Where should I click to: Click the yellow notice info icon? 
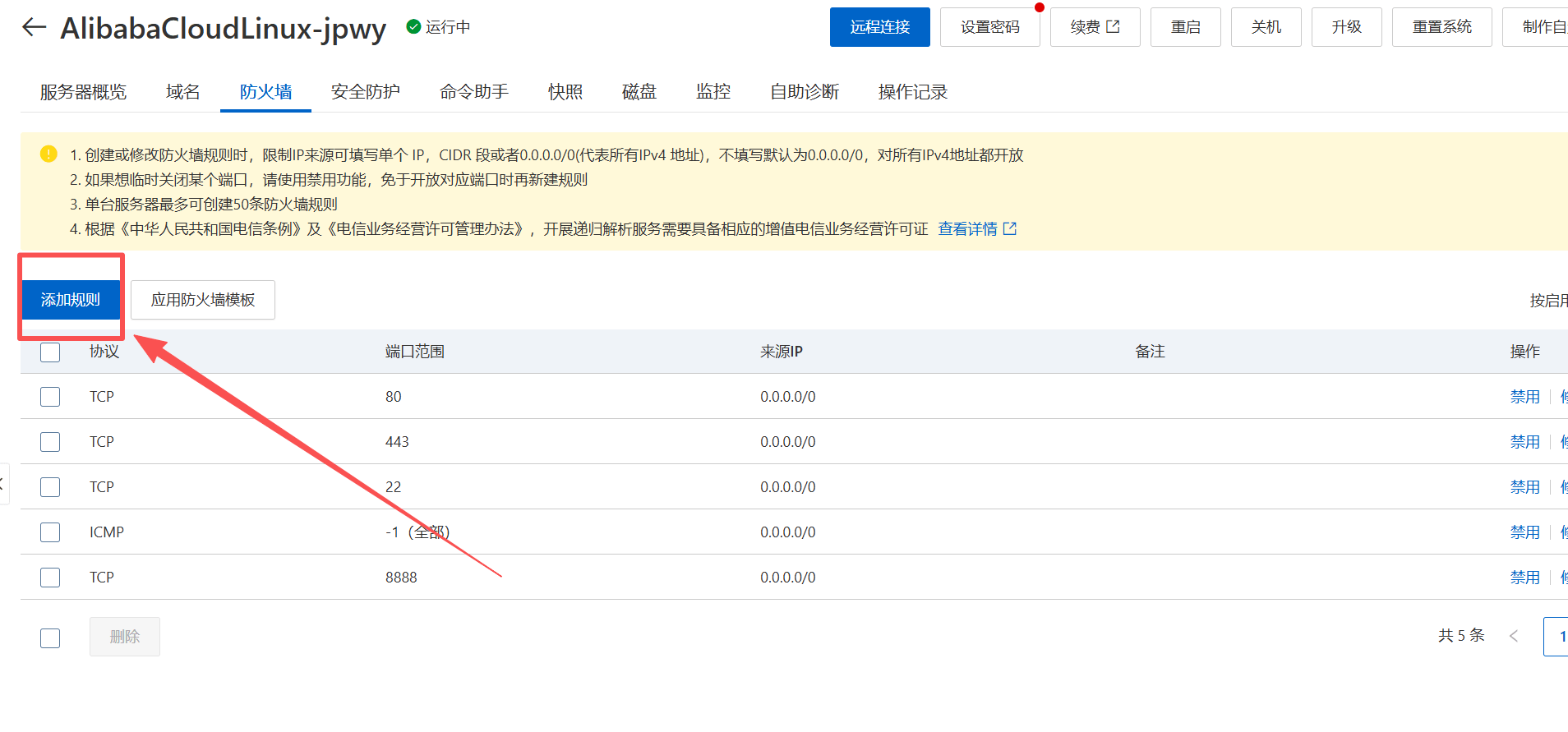pos(48,154)
